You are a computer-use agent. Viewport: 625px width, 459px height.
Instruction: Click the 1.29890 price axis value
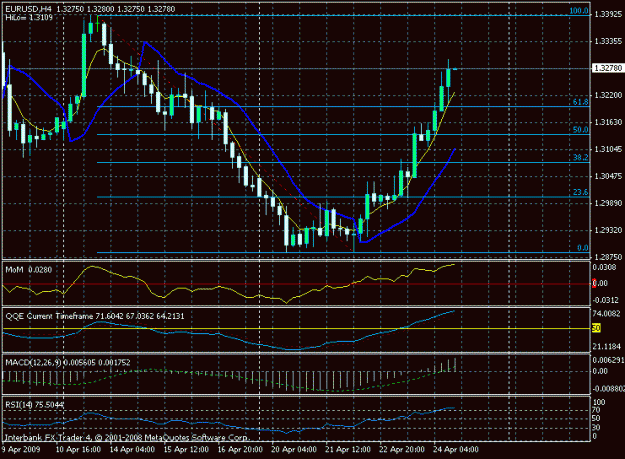tap(608, 203)
